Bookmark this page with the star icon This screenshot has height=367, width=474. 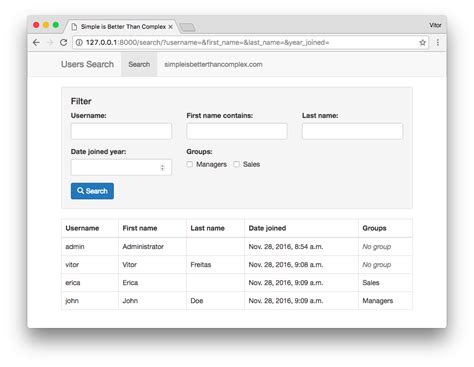pos(423,42)
